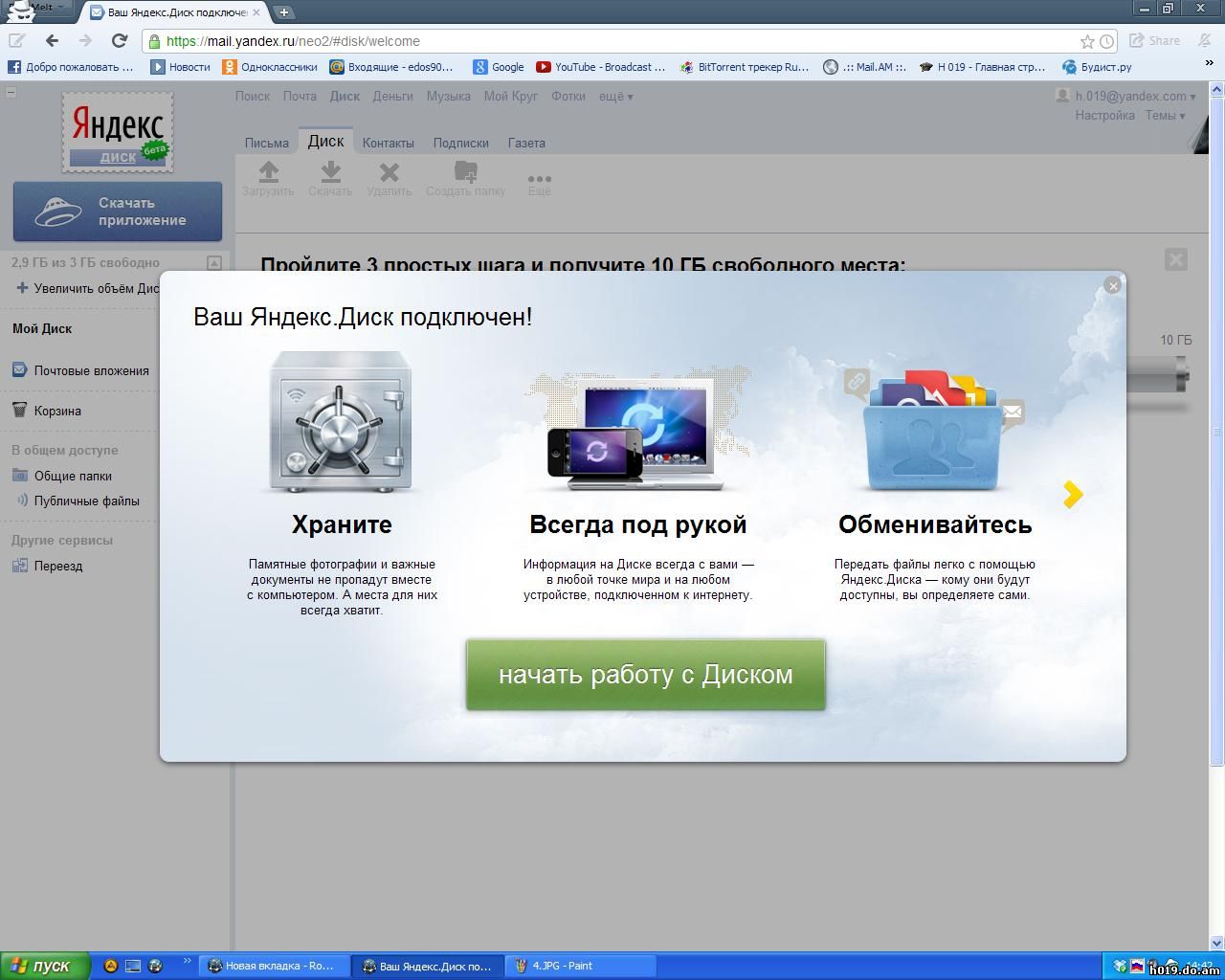Open the 'Ещё' toolbar menu

[540, 183]
